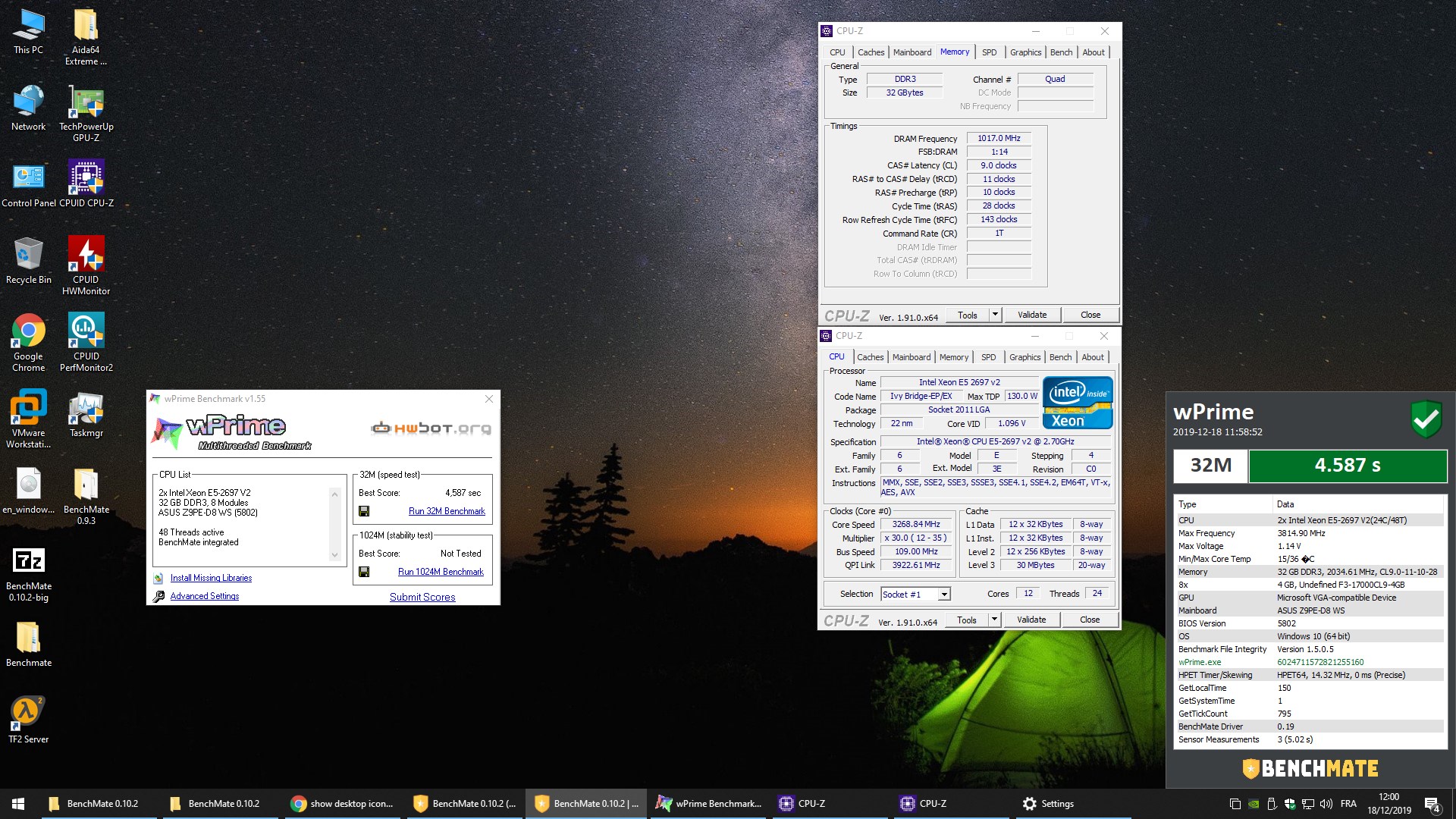Click the HWBOT.org logo in wPrime
1456x819 pixels.
[431, 428]
